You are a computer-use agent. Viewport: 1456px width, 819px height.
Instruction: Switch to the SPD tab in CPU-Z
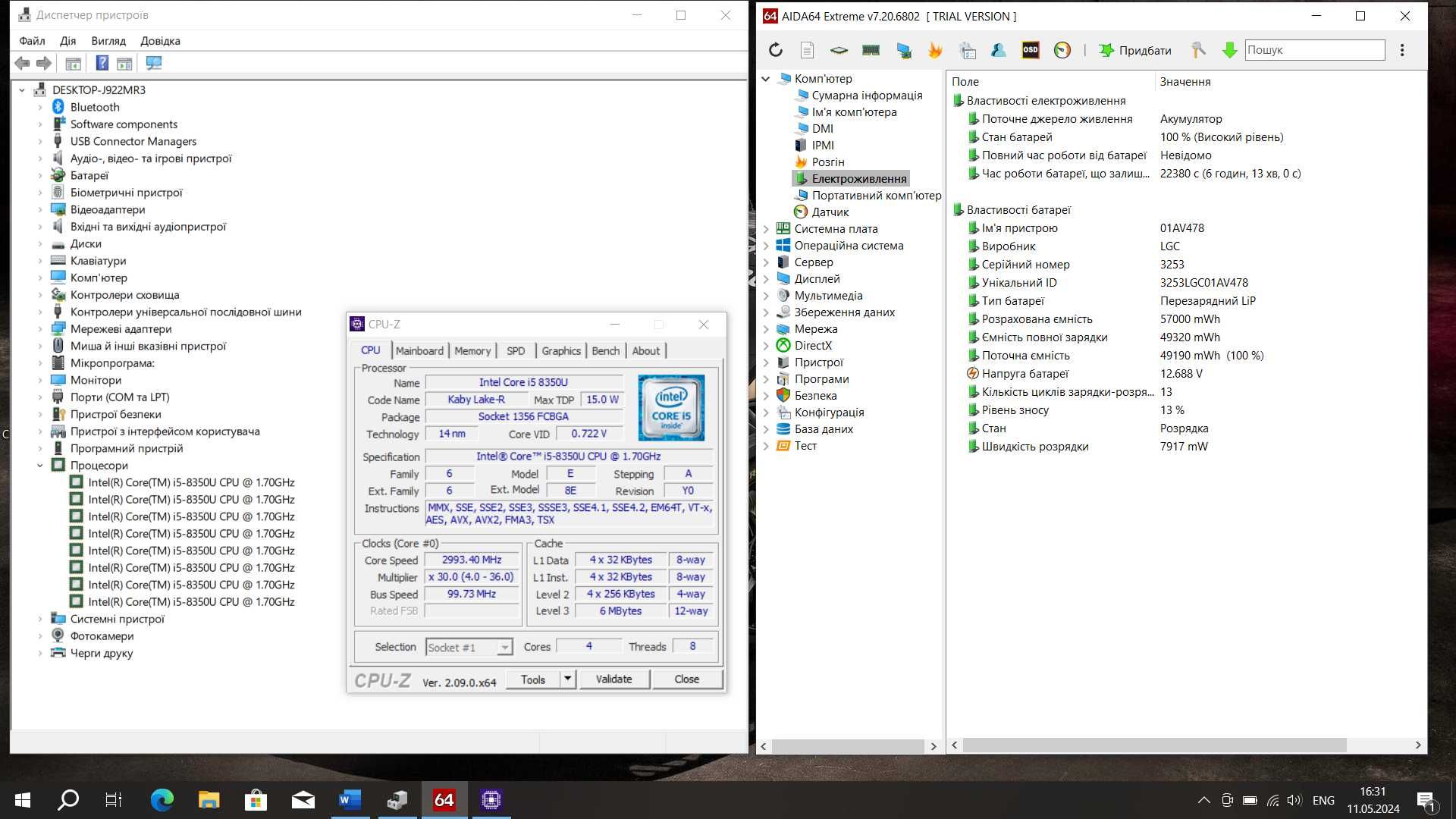coord(516,350)
